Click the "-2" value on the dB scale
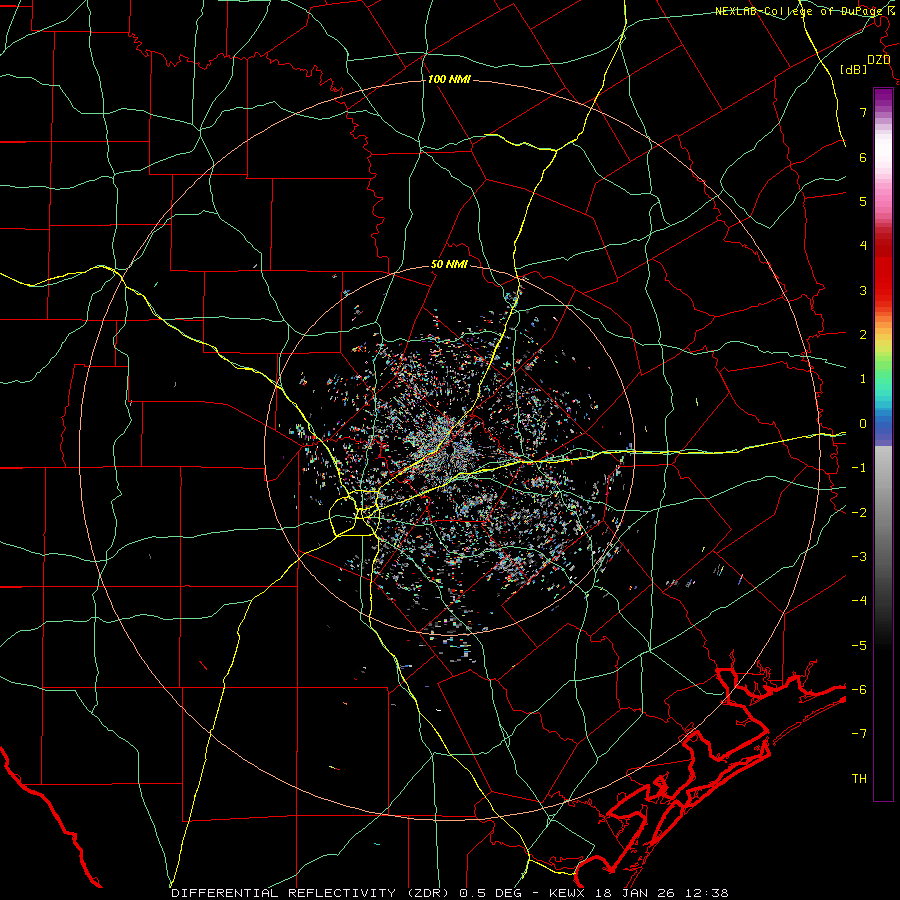Screen dimensions: 900x900 (x=859, y=513)
